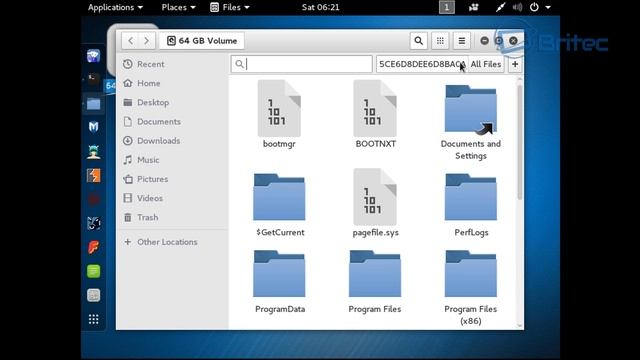
Task: Launch the red F Faraday icon in dock
Action: click(x=93, y=247)
